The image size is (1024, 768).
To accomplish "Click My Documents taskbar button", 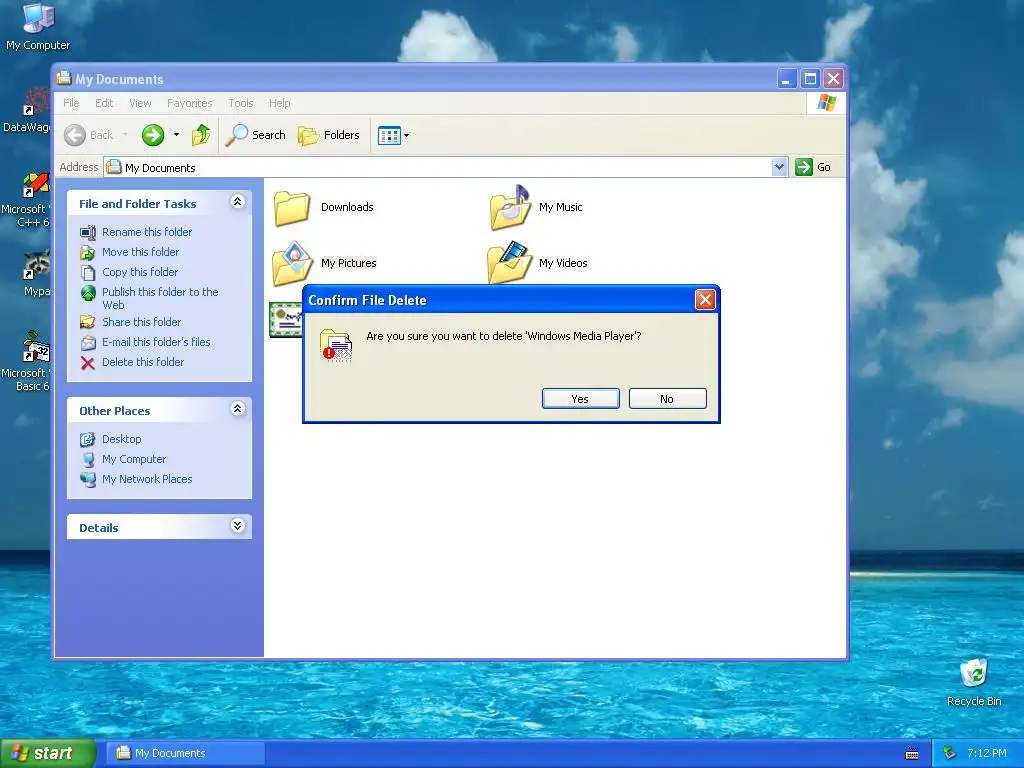I will [x=187, y=754].
